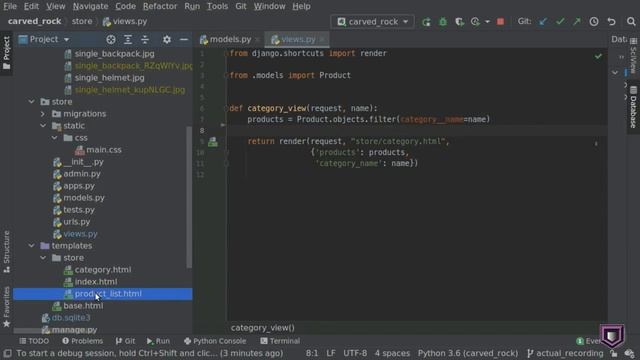Click the Rollback undo icon
The image size is (640, 360).
(611, 22)
